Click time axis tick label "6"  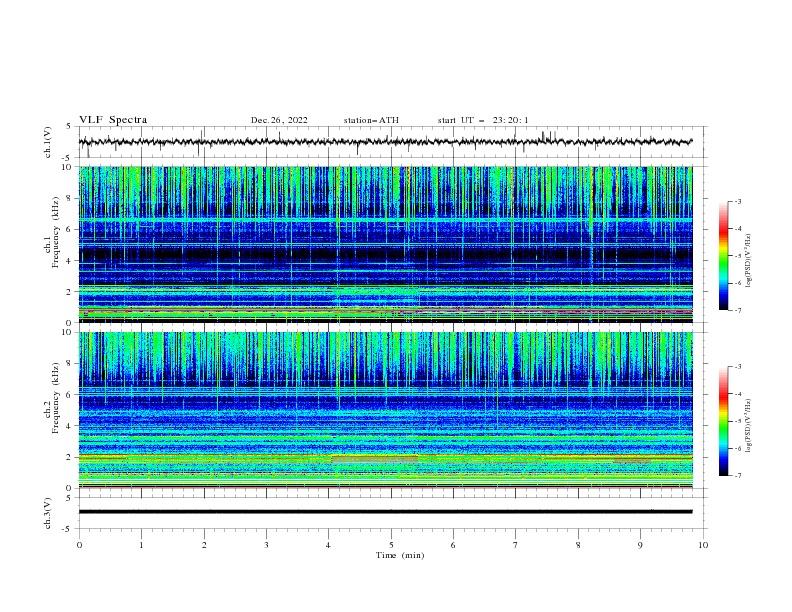click(454, 545)
